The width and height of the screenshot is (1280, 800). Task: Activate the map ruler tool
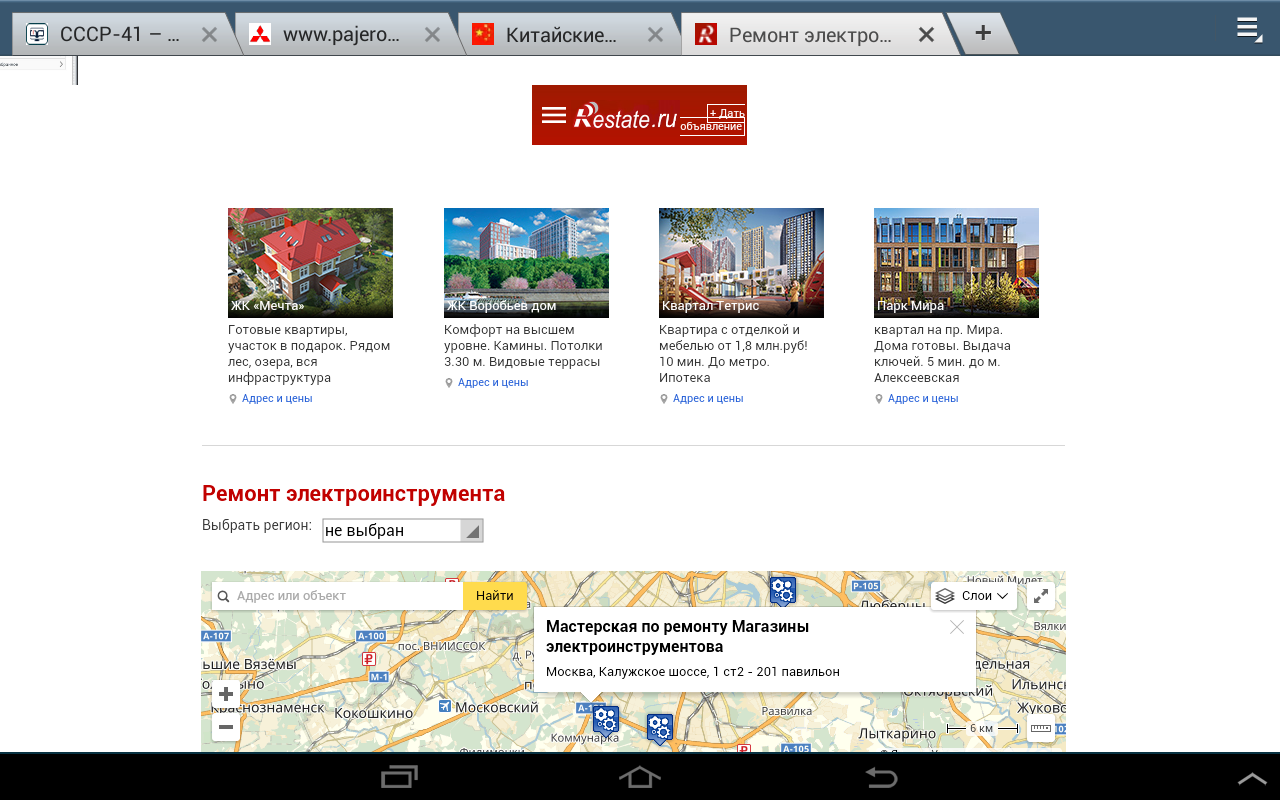click(1040, 729)
